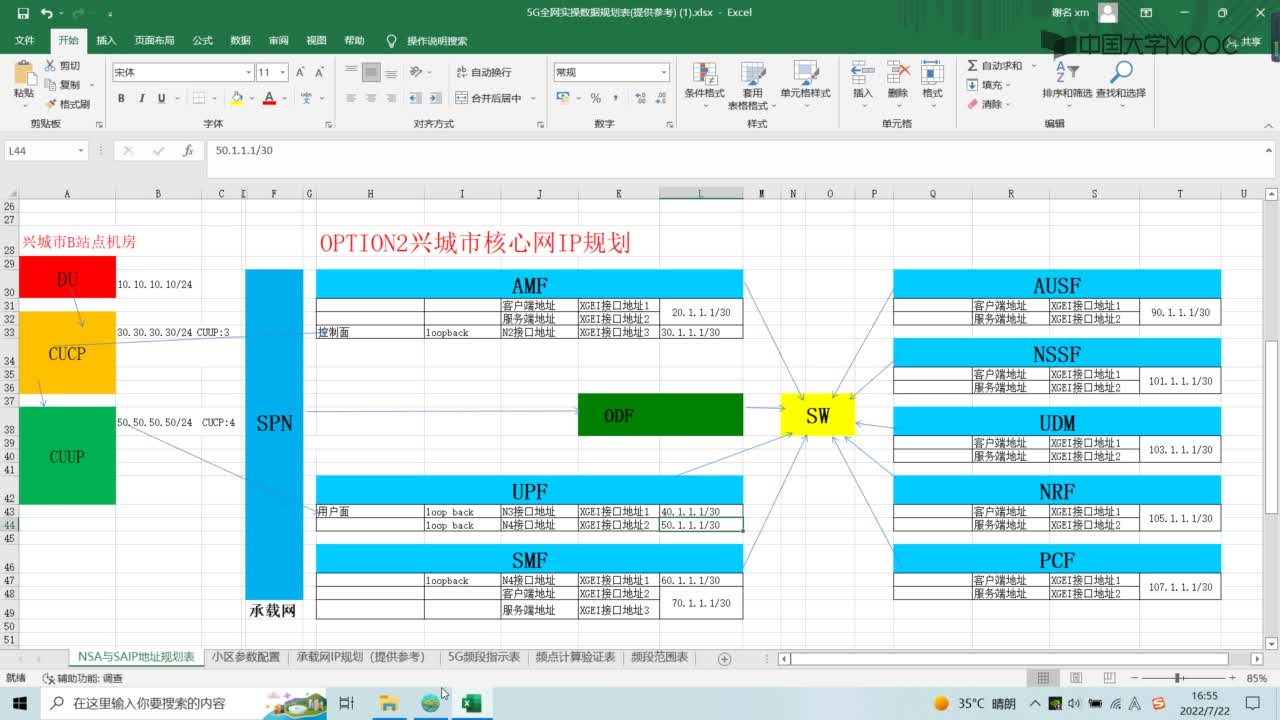
Task: Open Conditional Formatting (条件格式)
Action: point(704,85)
